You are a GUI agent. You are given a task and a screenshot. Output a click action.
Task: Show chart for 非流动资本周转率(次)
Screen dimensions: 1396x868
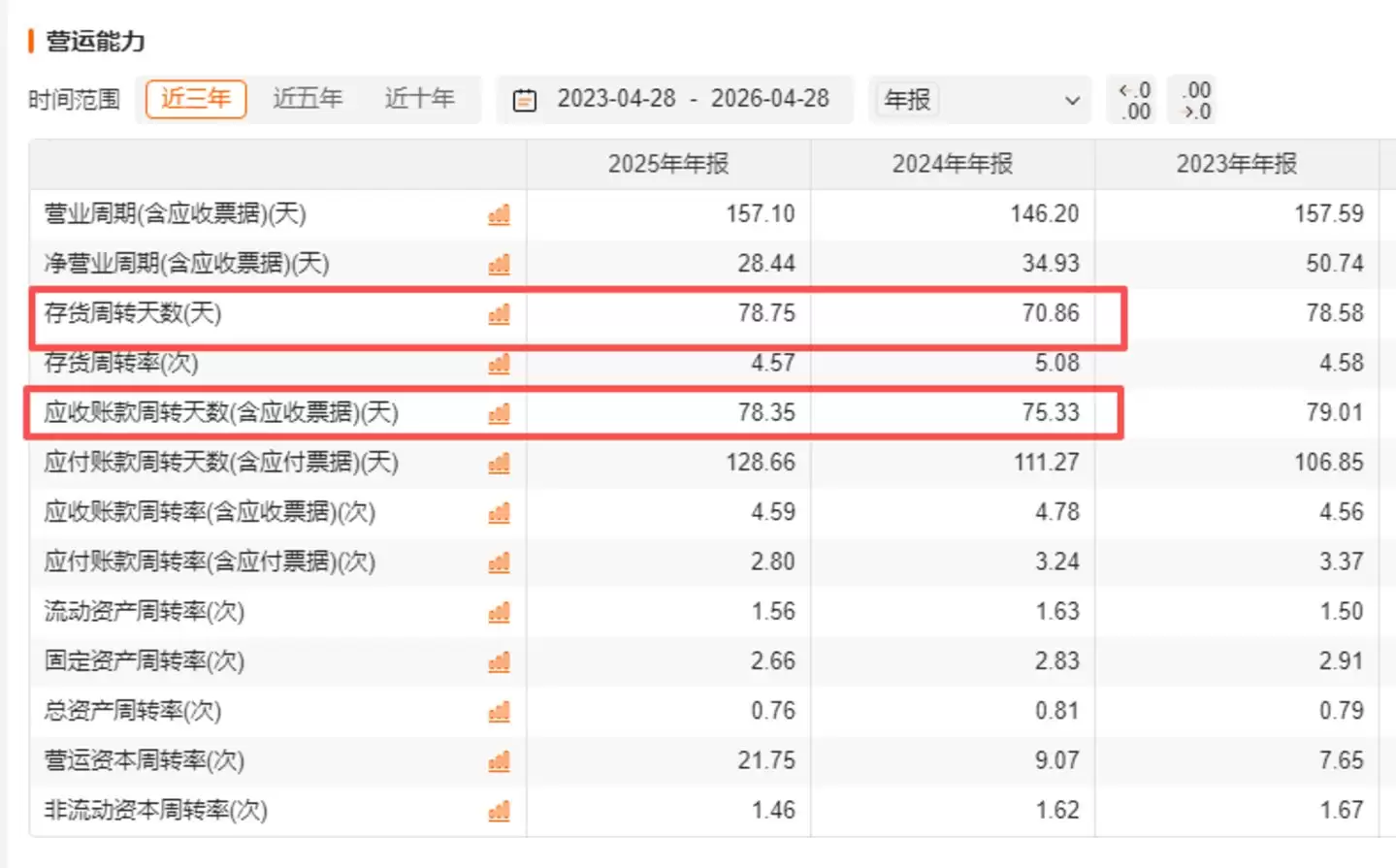[x=499, y=811]
